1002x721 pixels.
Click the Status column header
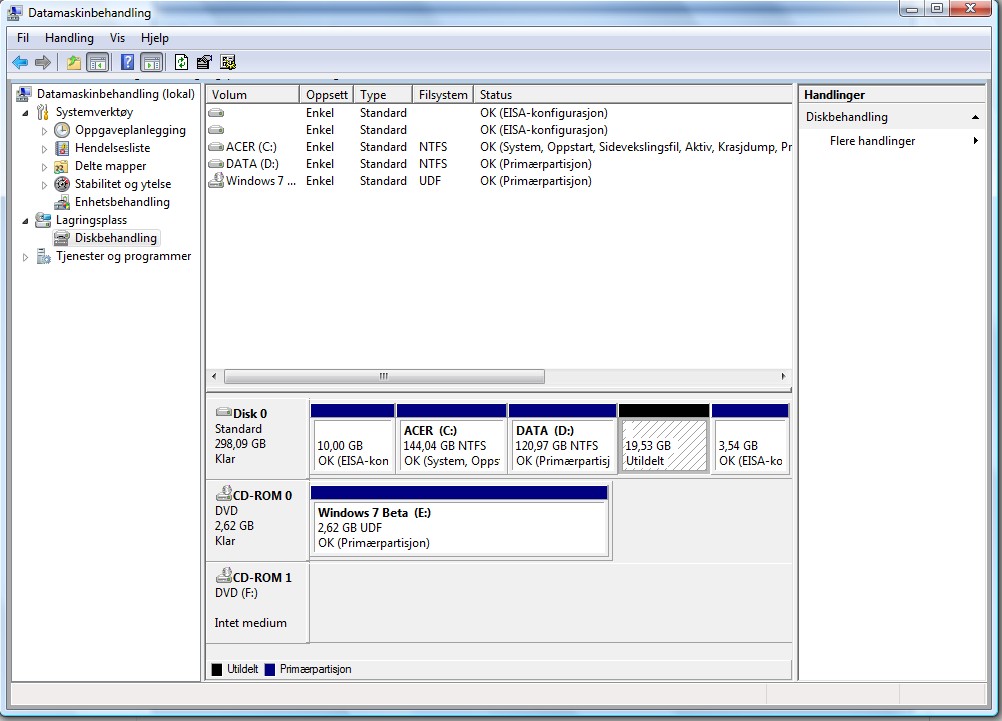pyautogui.click(x=632, y=95)
